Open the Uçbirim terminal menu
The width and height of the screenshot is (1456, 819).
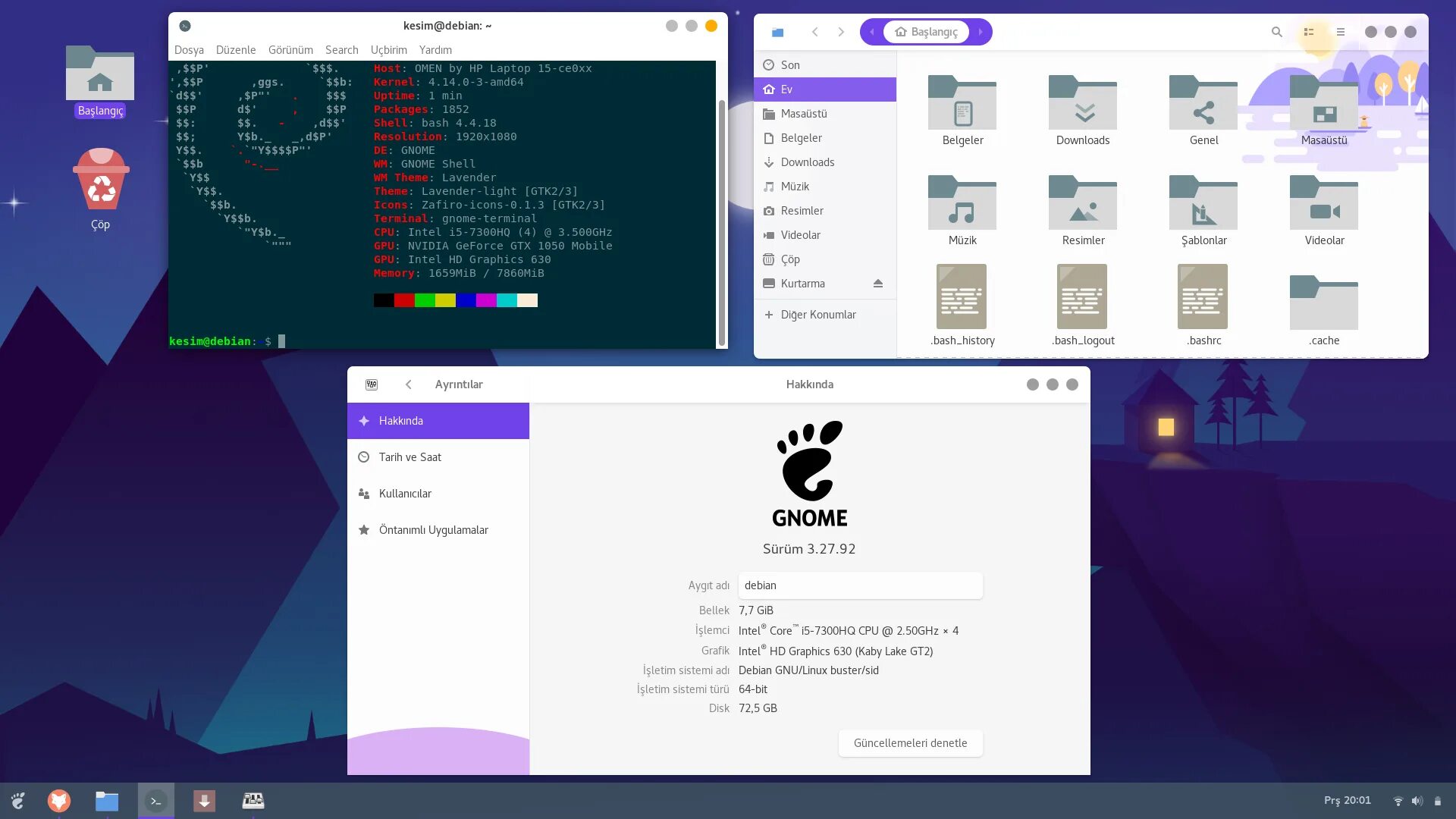pyautogui.click(x=388, y=50)
